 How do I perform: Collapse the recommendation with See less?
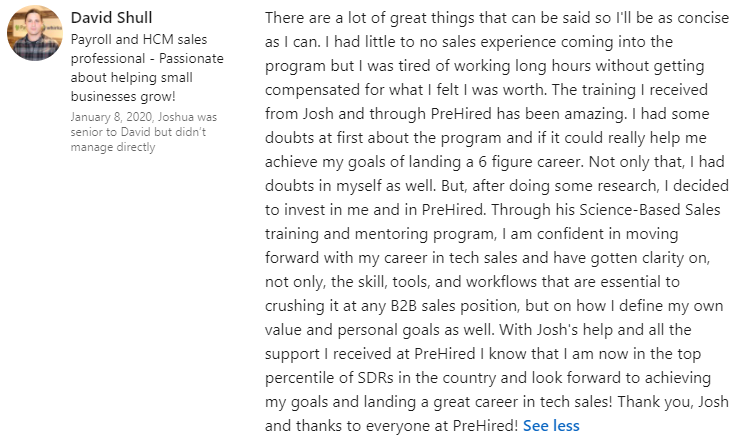pos(551,425)
